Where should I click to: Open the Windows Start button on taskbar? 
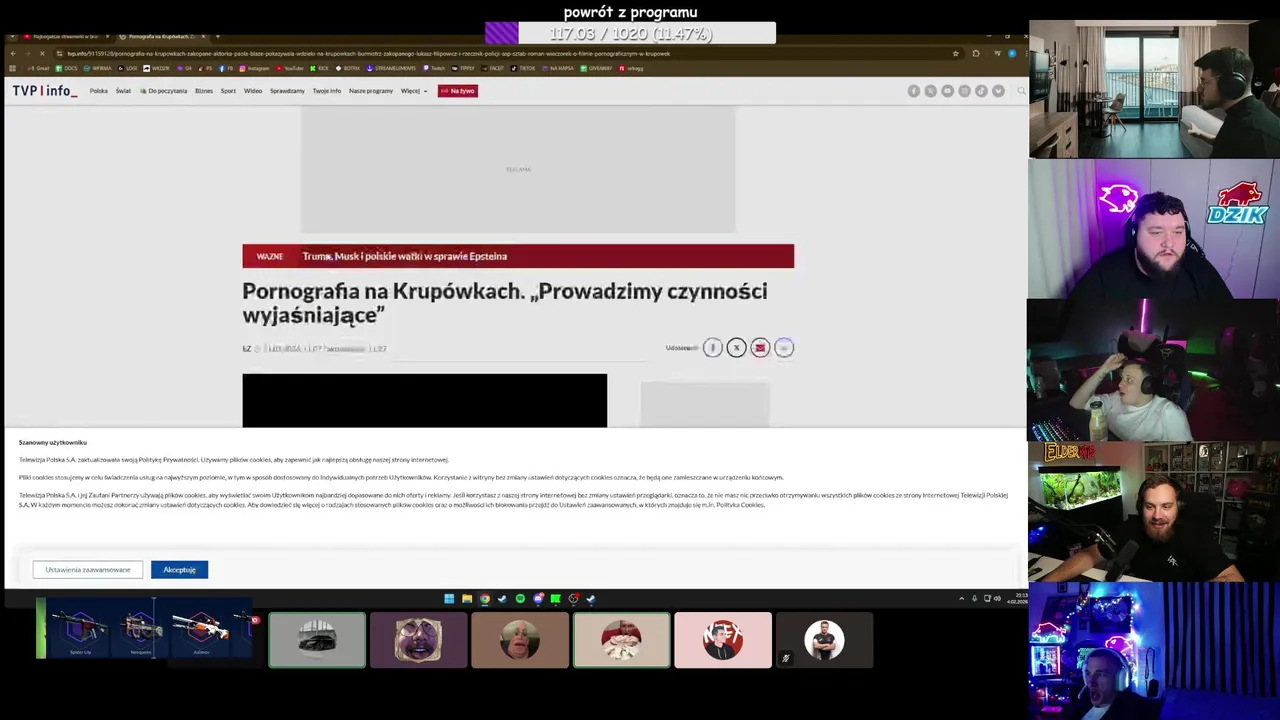tap(449, 599)
